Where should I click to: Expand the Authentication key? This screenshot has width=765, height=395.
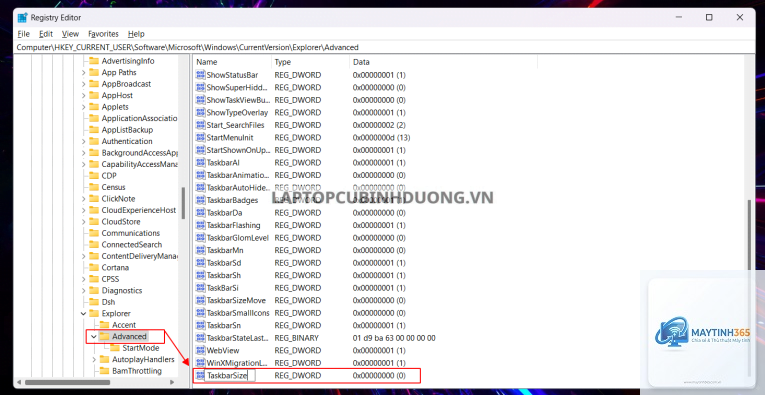point(83,141)
